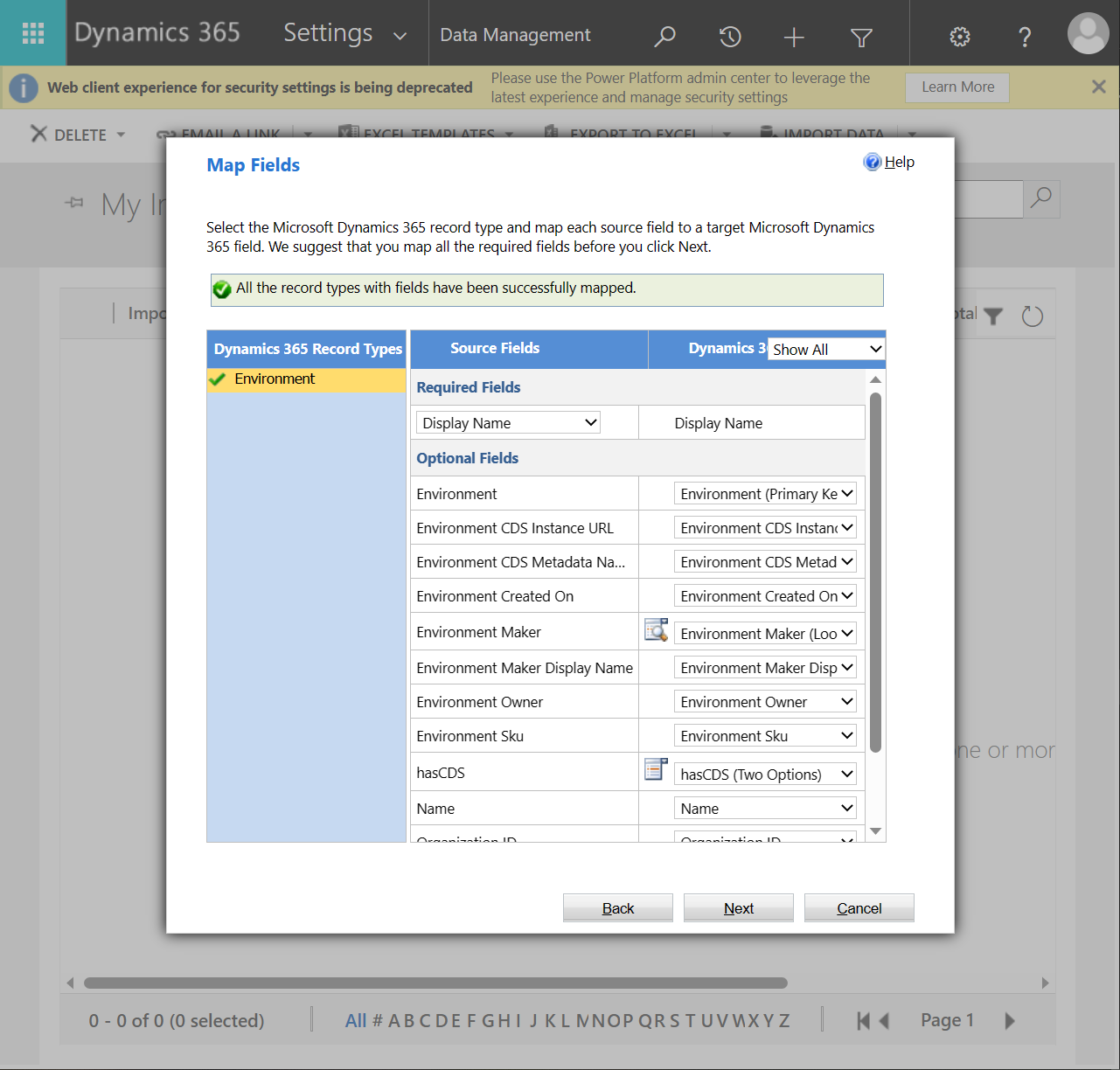Change the Show All filter dropdown

click(x=824, y=349)
